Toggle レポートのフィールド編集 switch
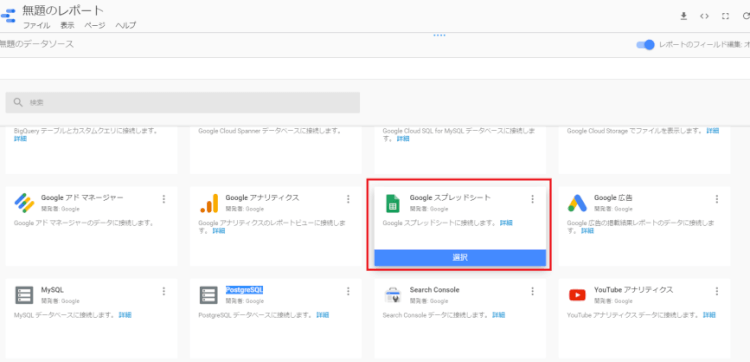 645,44
